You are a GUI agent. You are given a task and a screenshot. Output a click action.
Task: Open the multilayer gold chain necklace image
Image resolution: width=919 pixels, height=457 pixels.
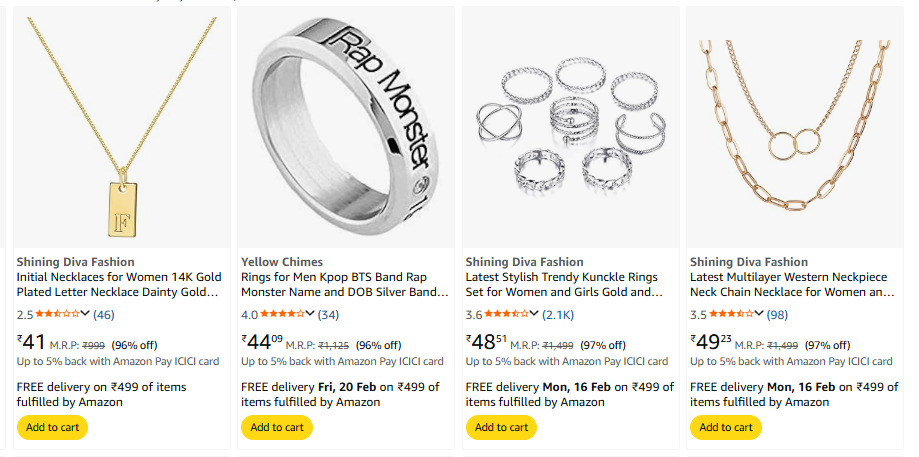pyautogui.click(x=794, y=128)
